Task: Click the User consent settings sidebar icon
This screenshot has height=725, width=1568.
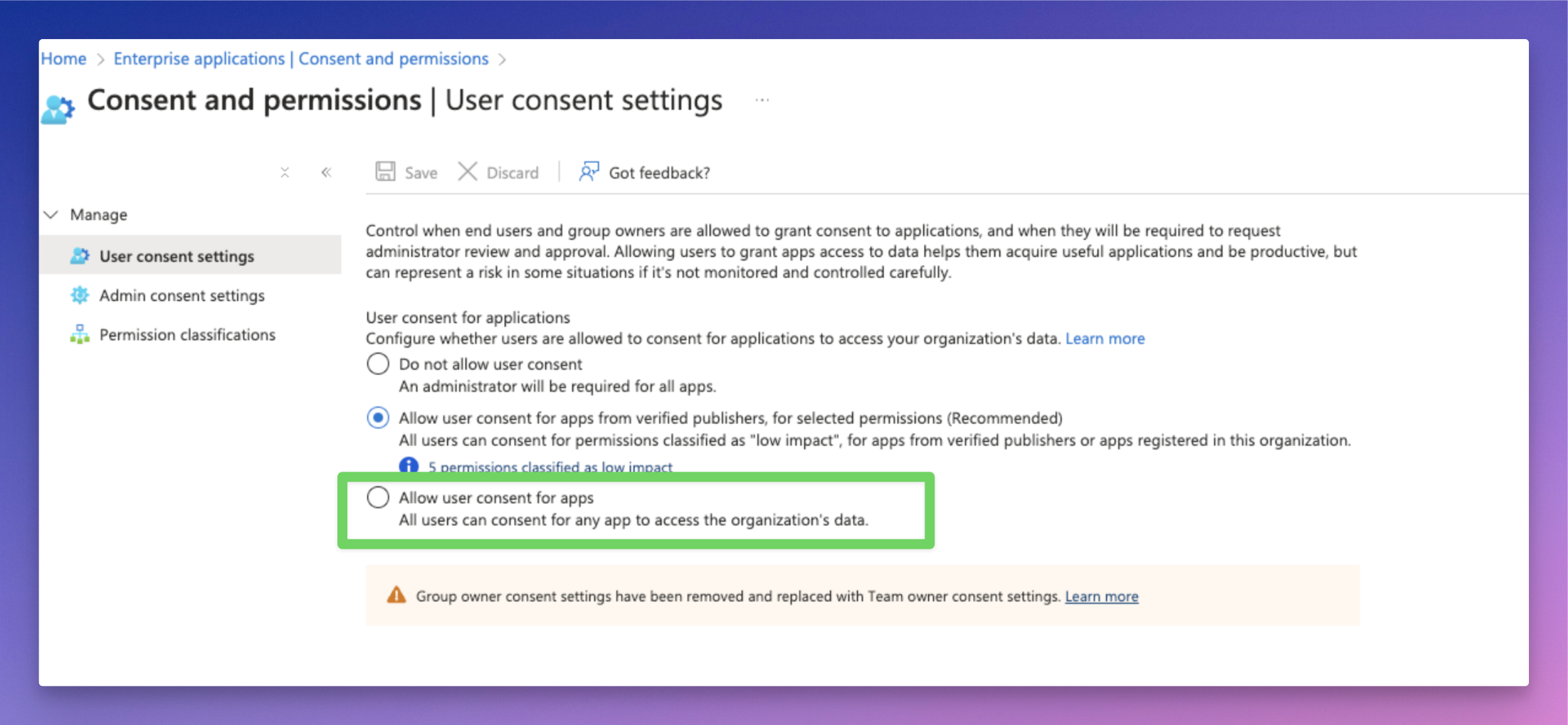Action: [x=80, y=256]
